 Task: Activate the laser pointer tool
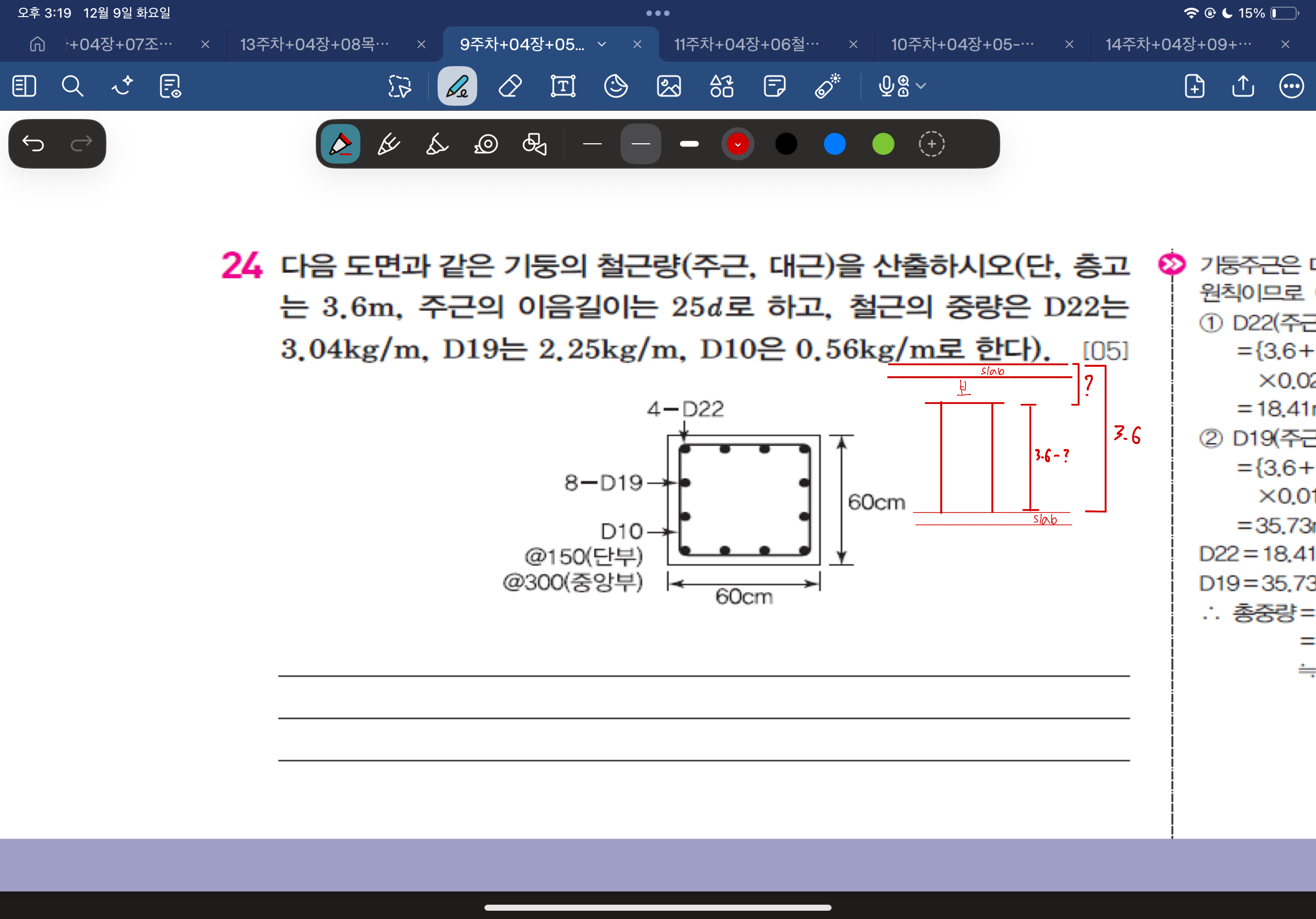tap(827, 87)
